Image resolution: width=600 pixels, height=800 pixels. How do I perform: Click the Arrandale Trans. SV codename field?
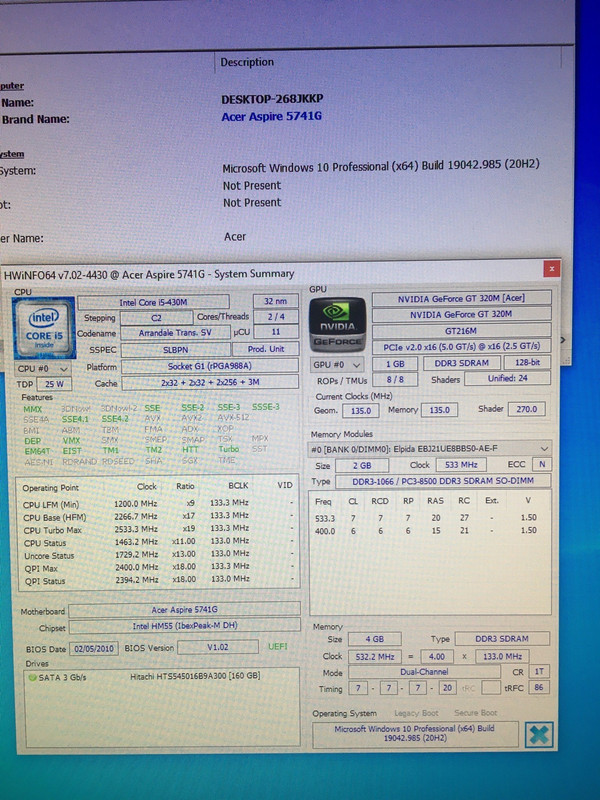point(175,333)
